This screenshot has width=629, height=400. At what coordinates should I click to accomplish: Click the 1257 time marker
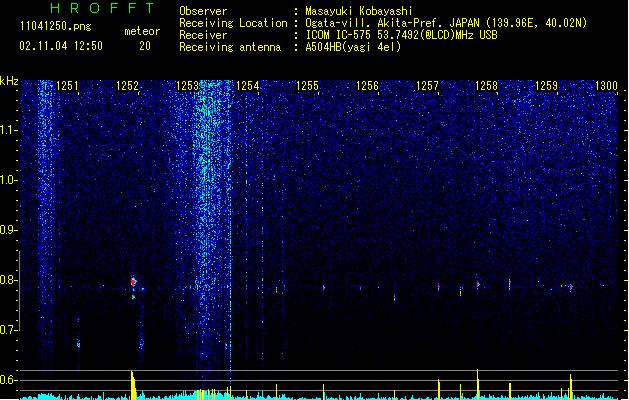pos(427,85)
